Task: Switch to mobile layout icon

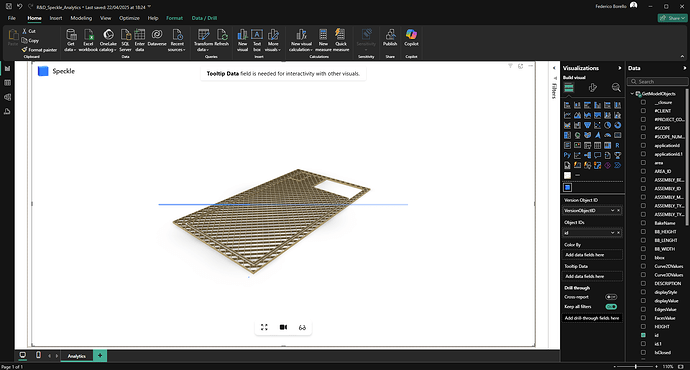Action: tap(38, 355)
